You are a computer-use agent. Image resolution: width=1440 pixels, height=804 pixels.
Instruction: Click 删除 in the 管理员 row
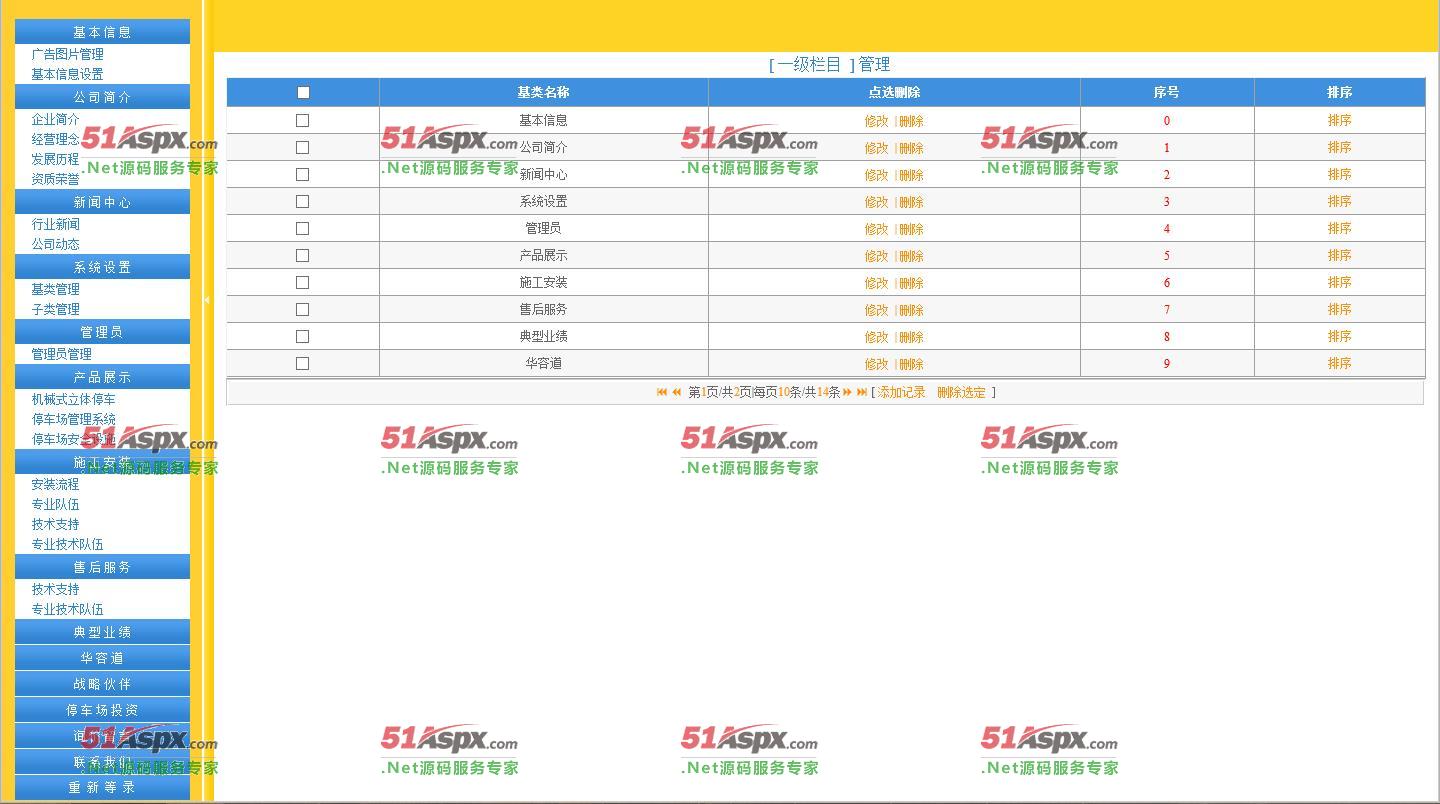click(x=911, y=229)
